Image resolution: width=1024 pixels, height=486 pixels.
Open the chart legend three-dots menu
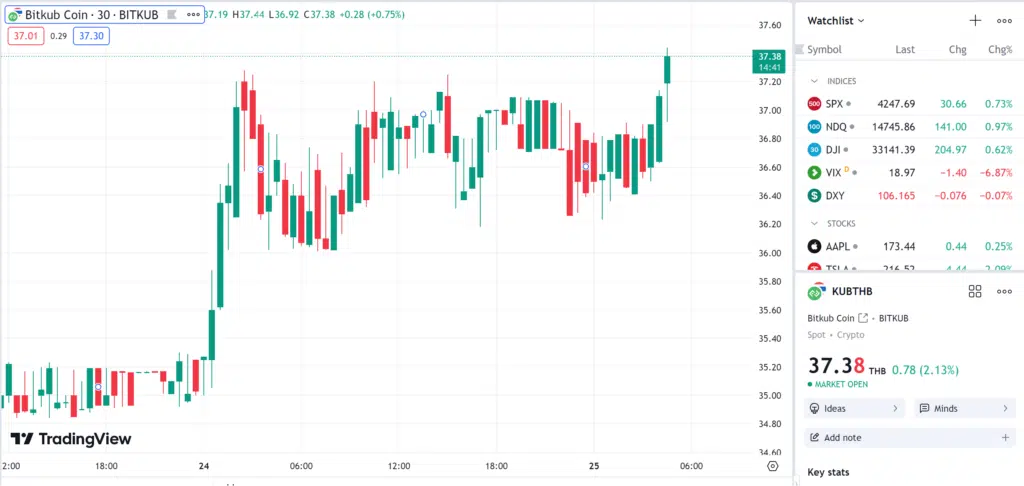tap(193, 14)
